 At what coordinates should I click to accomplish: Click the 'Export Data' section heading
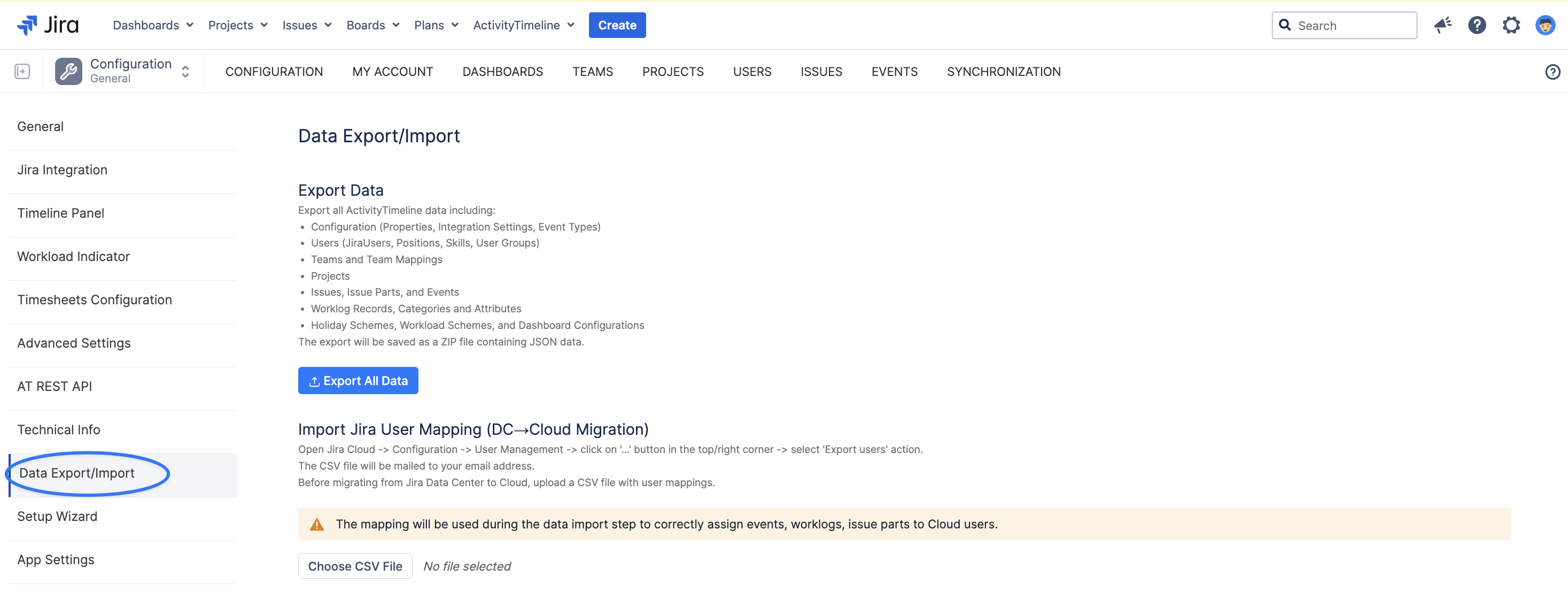coord(341,190)
